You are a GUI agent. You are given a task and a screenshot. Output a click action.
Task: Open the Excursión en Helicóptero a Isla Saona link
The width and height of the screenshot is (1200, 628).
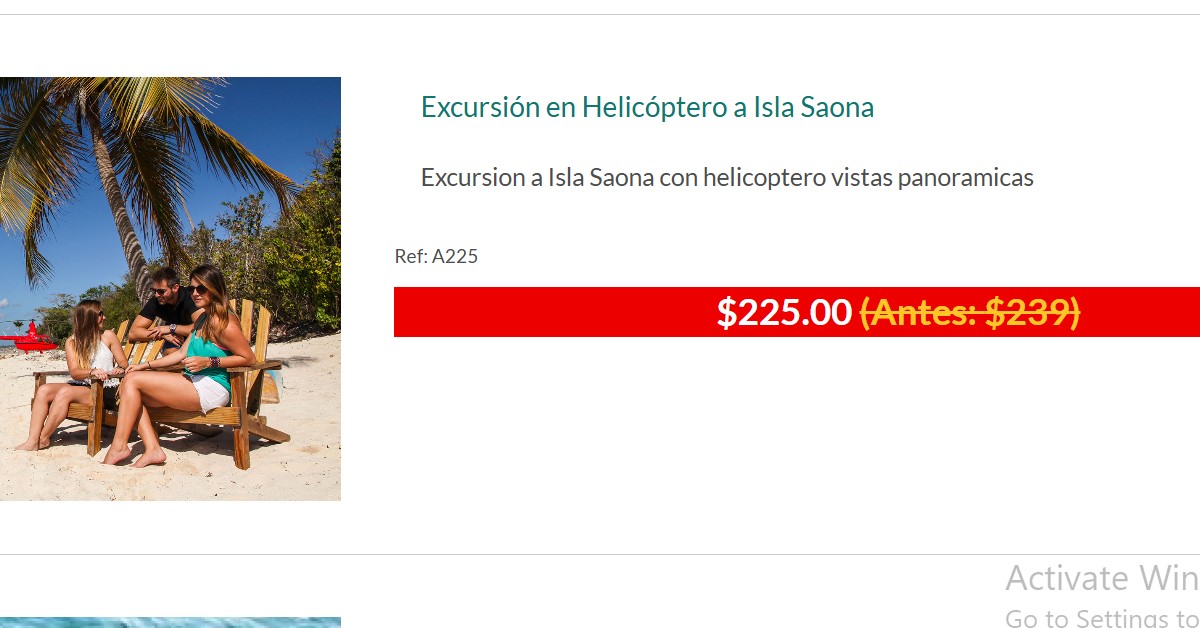pos(647,107)
